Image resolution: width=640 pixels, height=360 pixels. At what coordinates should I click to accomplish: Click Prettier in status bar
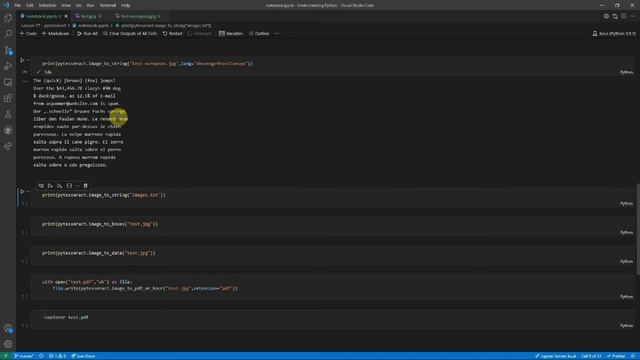click(616, 356)
